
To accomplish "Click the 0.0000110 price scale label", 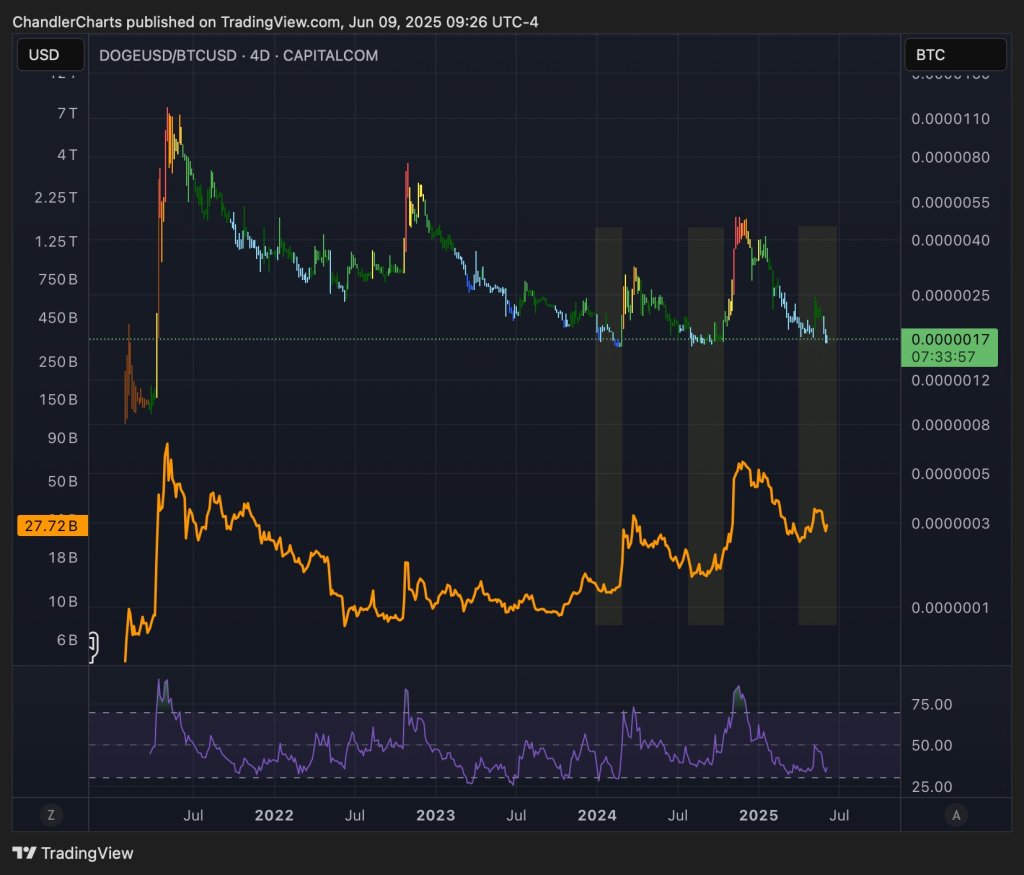I will click(949, 118).
